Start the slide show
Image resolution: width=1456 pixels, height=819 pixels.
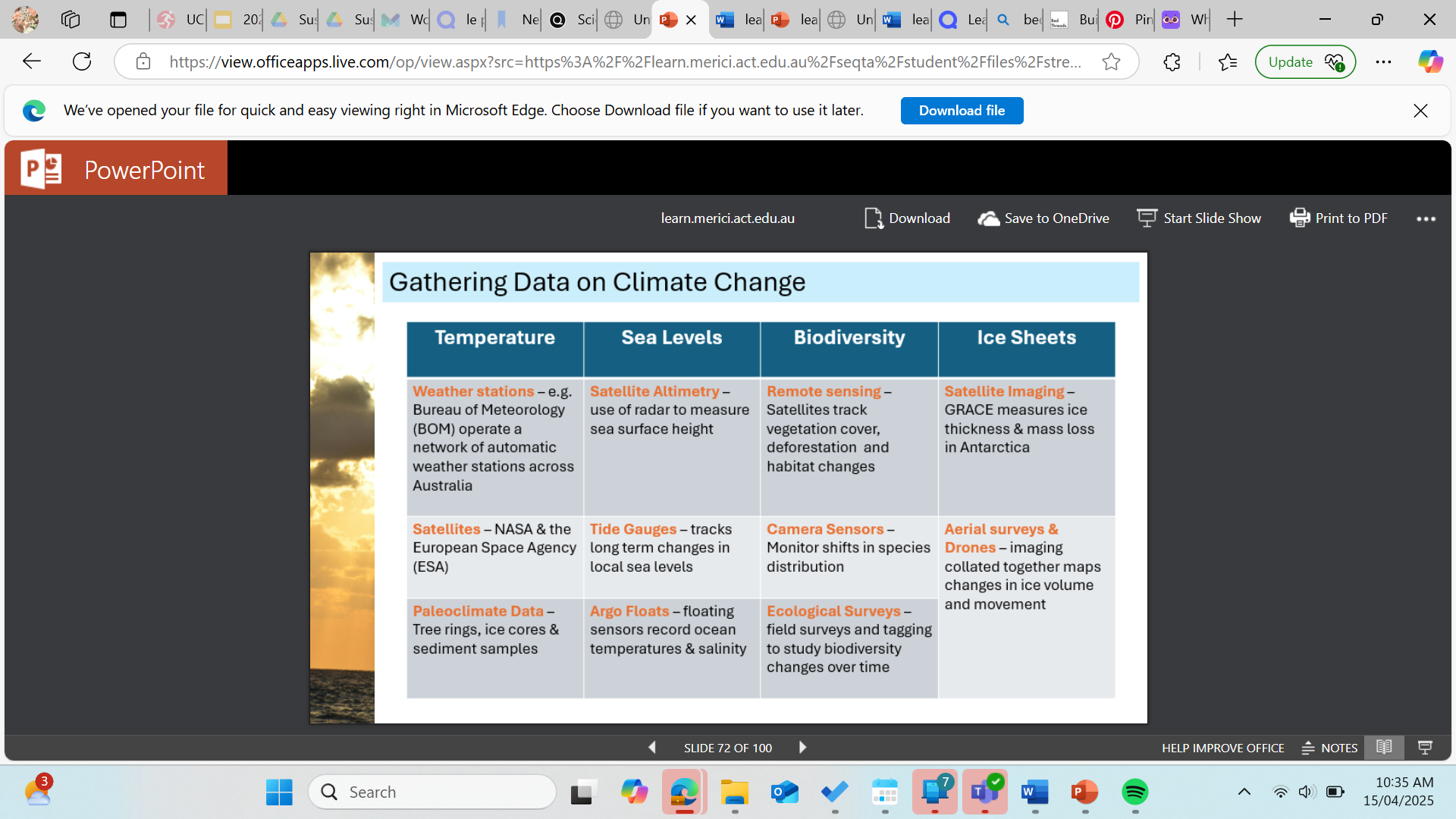(1199, 218)
